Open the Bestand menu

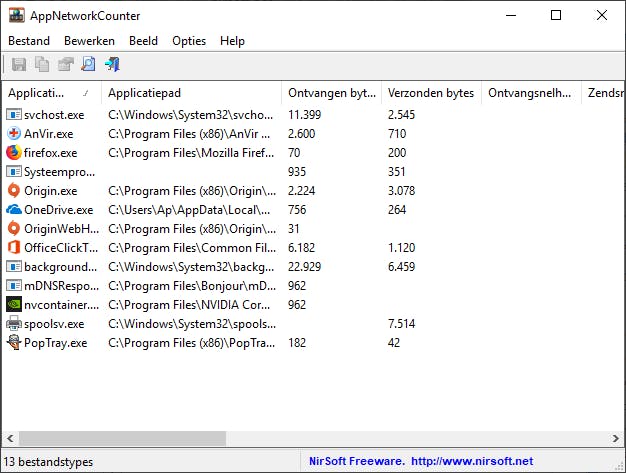[x=29, y=41]
